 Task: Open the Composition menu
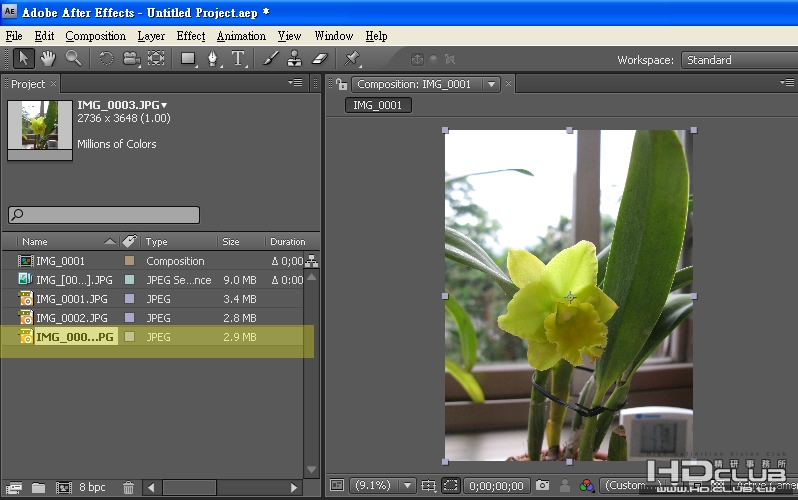pos(95,36)
